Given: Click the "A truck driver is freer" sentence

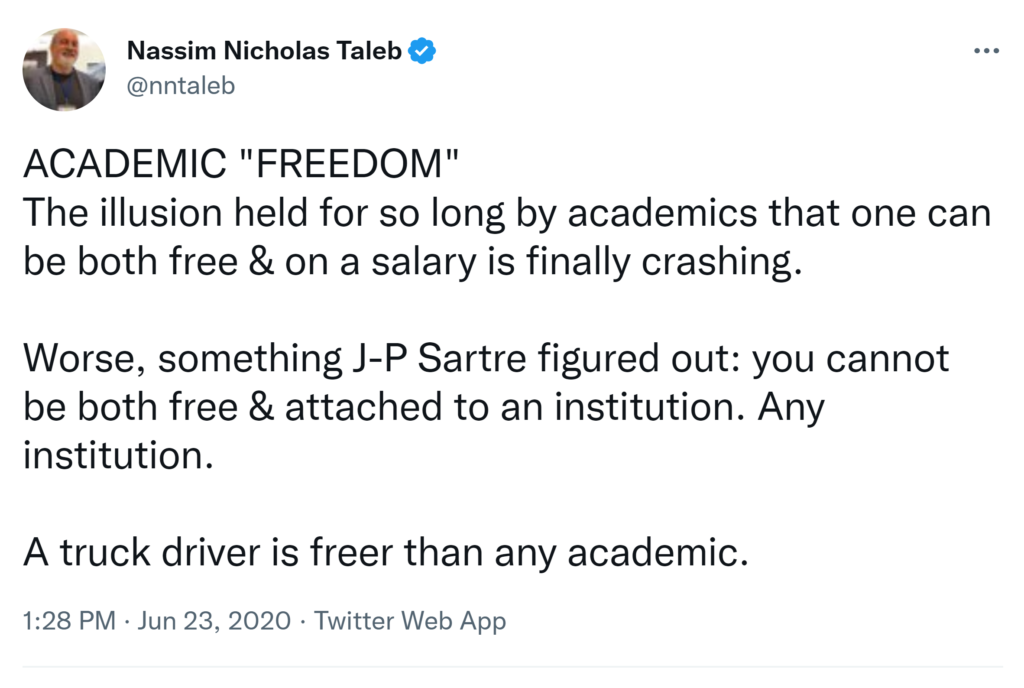Looking at the screenshot, I should click(385, 554).
